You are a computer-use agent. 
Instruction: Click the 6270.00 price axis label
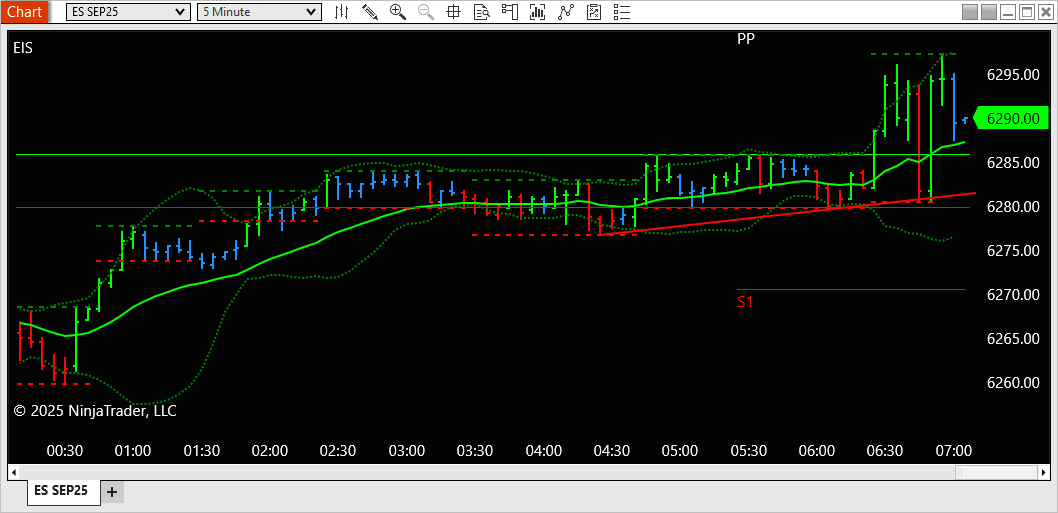(1013, 294)
